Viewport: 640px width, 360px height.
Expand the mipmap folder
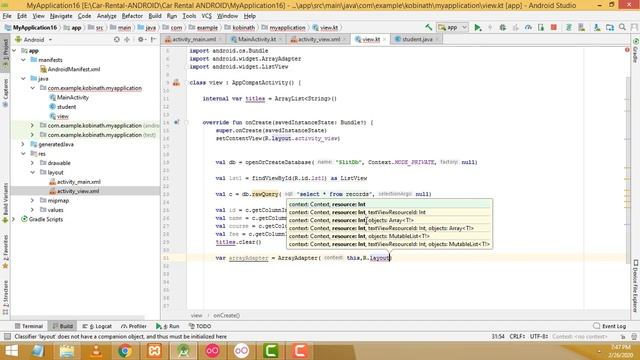[32, 200]
